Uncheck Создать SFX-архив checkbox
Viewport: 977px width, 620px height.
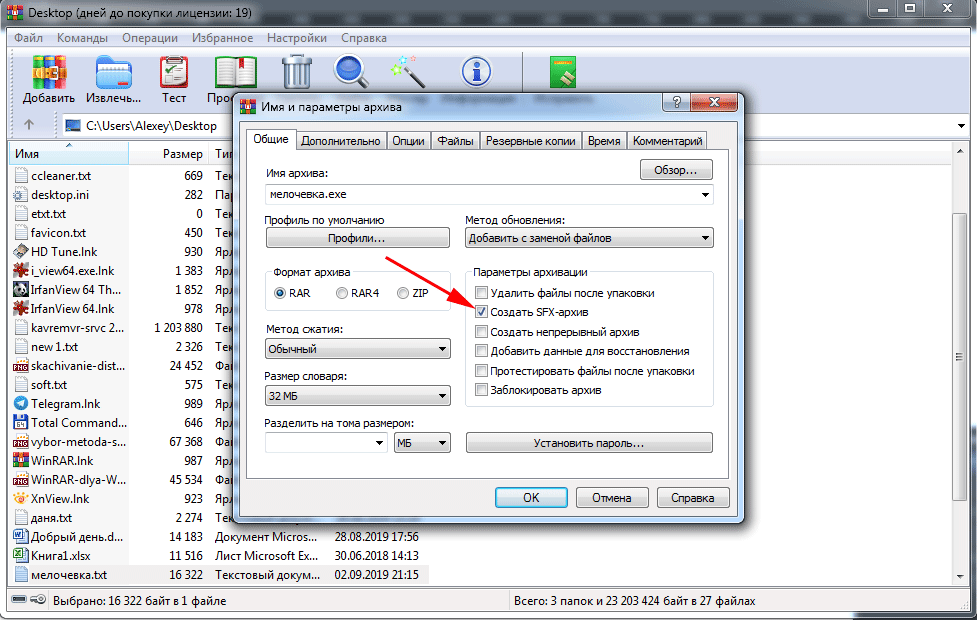click(481, 312)
